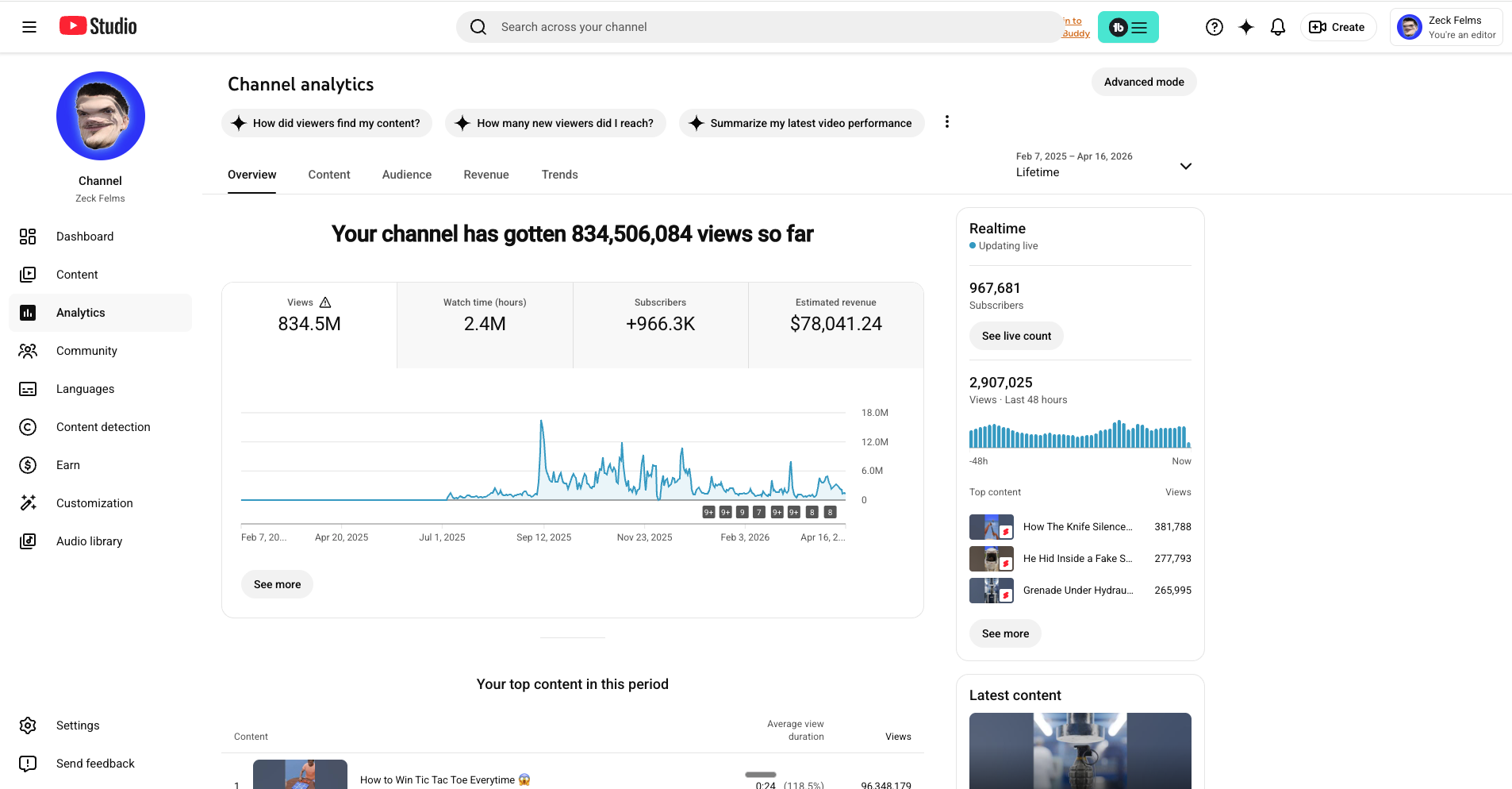Open Studio help with the question mark icon

point(1214,26)
